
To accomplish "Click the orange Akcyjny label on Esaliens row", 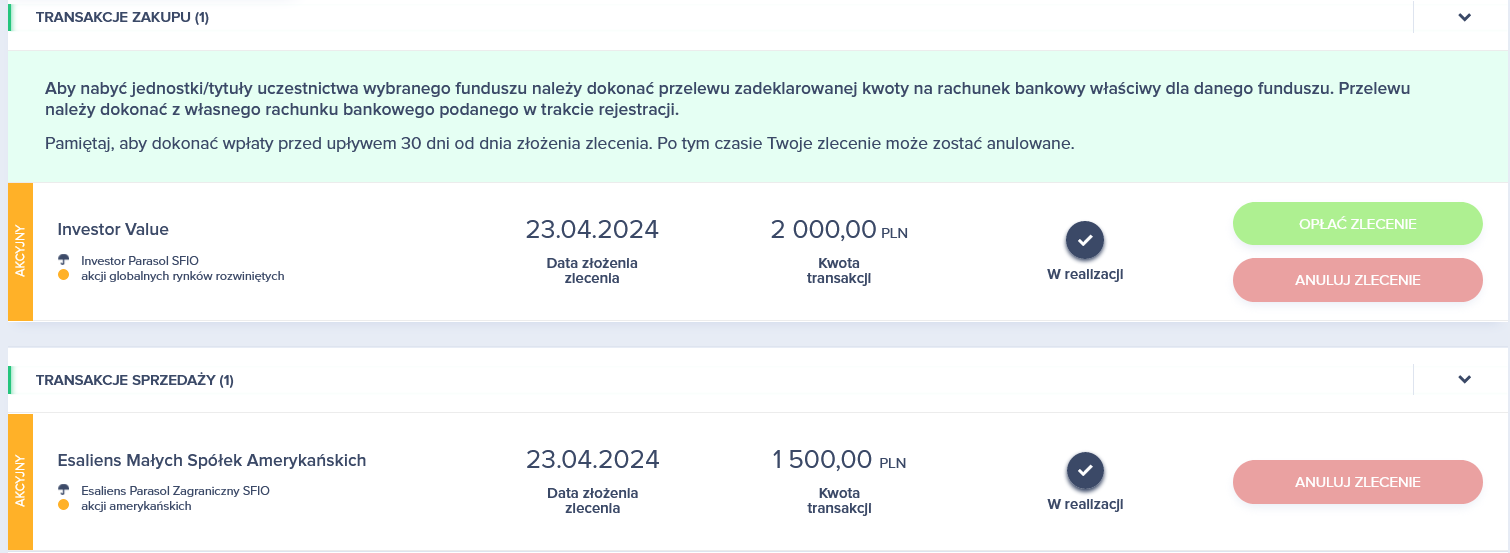I will (x=20, y=482).
